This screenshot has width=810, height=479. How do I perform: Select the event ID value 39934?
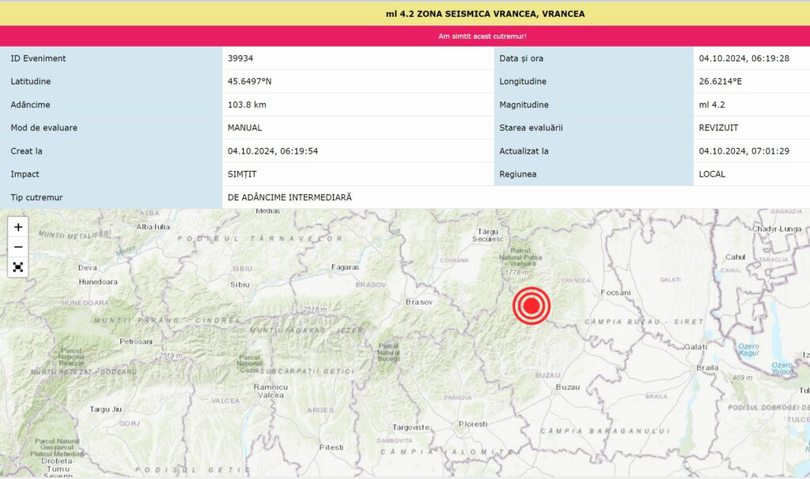coord(240,59)
